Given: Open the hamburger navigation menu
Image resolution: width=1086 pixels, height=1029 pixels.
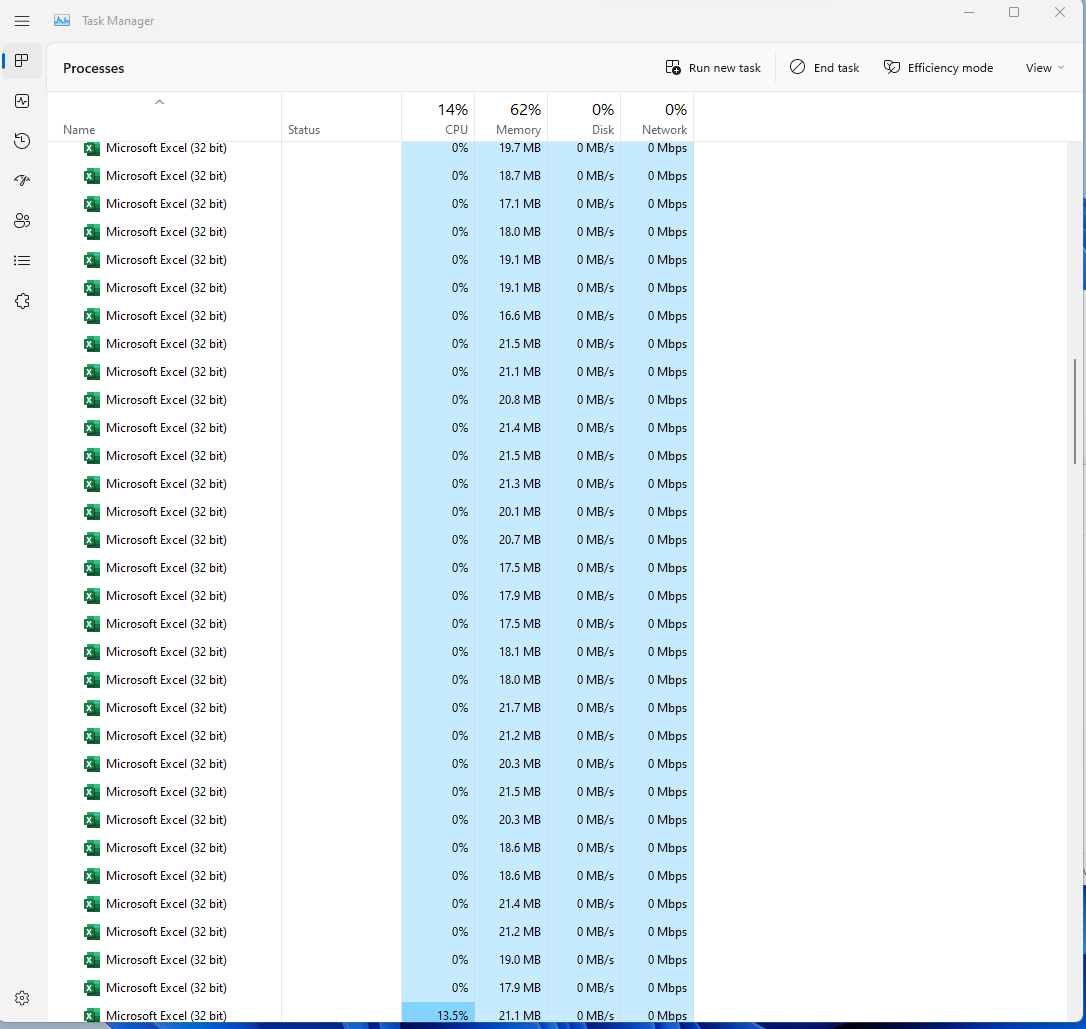Looking at the screenshot, I should click(x=22, y=21).
